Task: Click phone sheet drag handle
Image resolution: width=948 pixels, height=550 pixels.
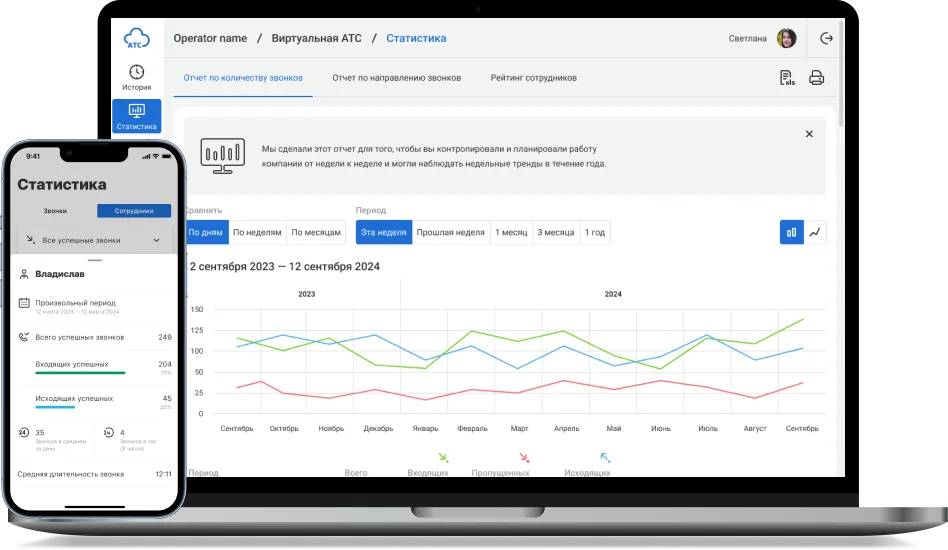Action: click(x=95, y=260)
